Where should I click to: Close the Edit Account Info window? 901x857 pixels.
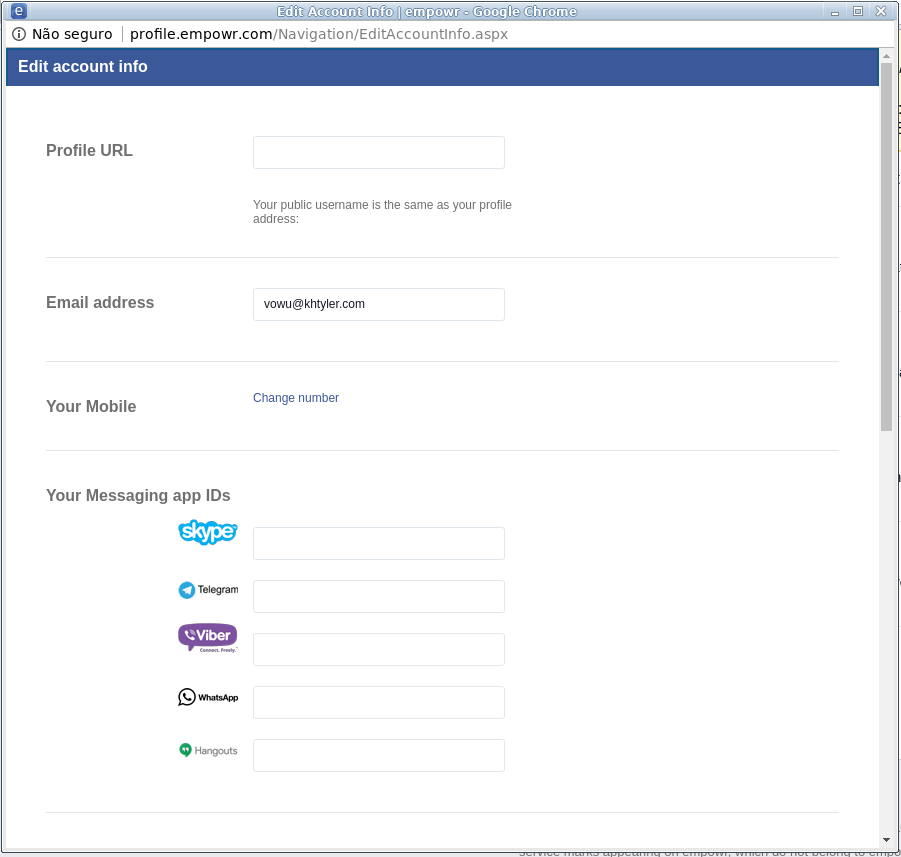[x=881, y=11]
